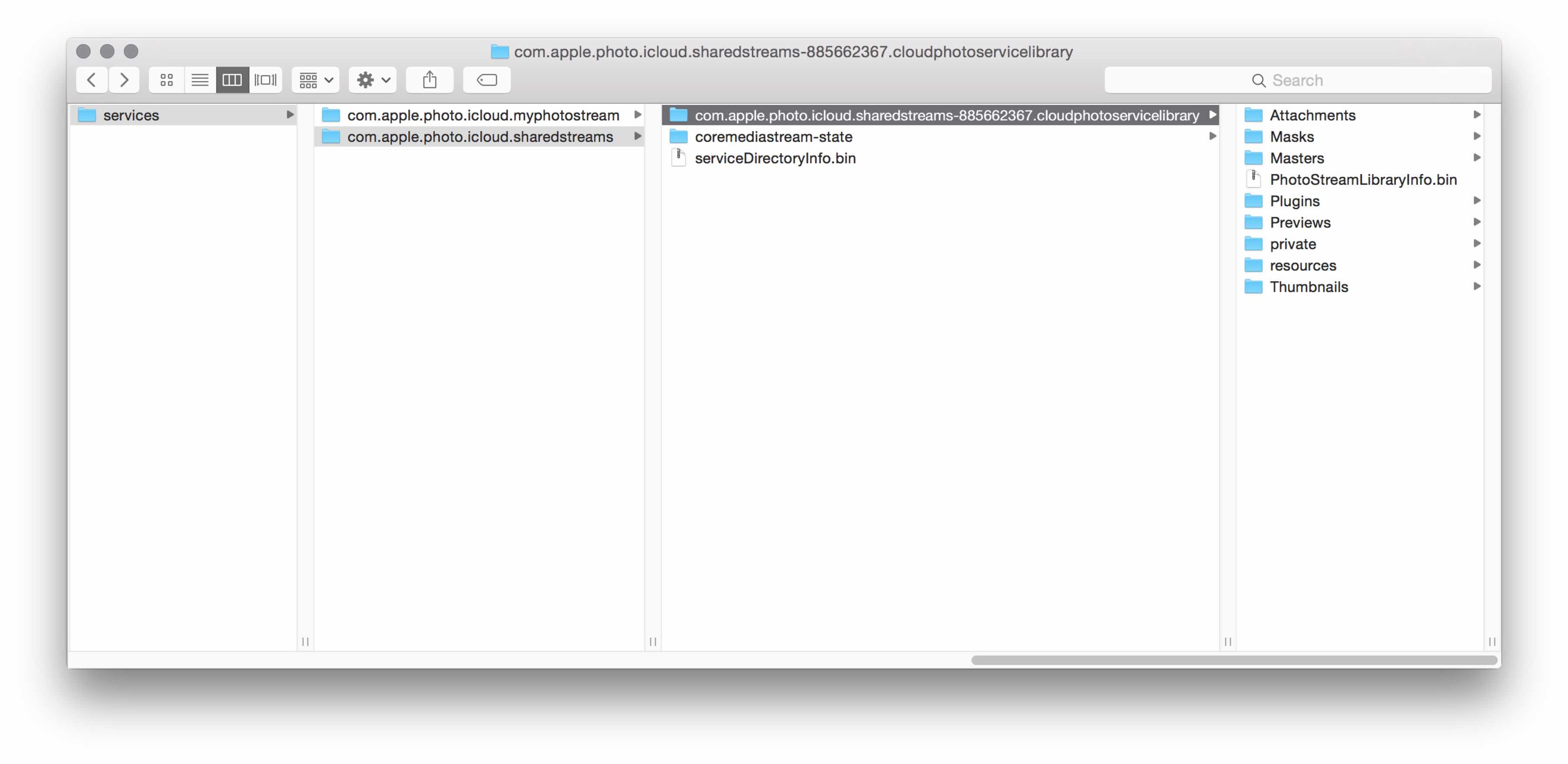
Task: Click the Share toolbar icon
Action: click(430, 80)
